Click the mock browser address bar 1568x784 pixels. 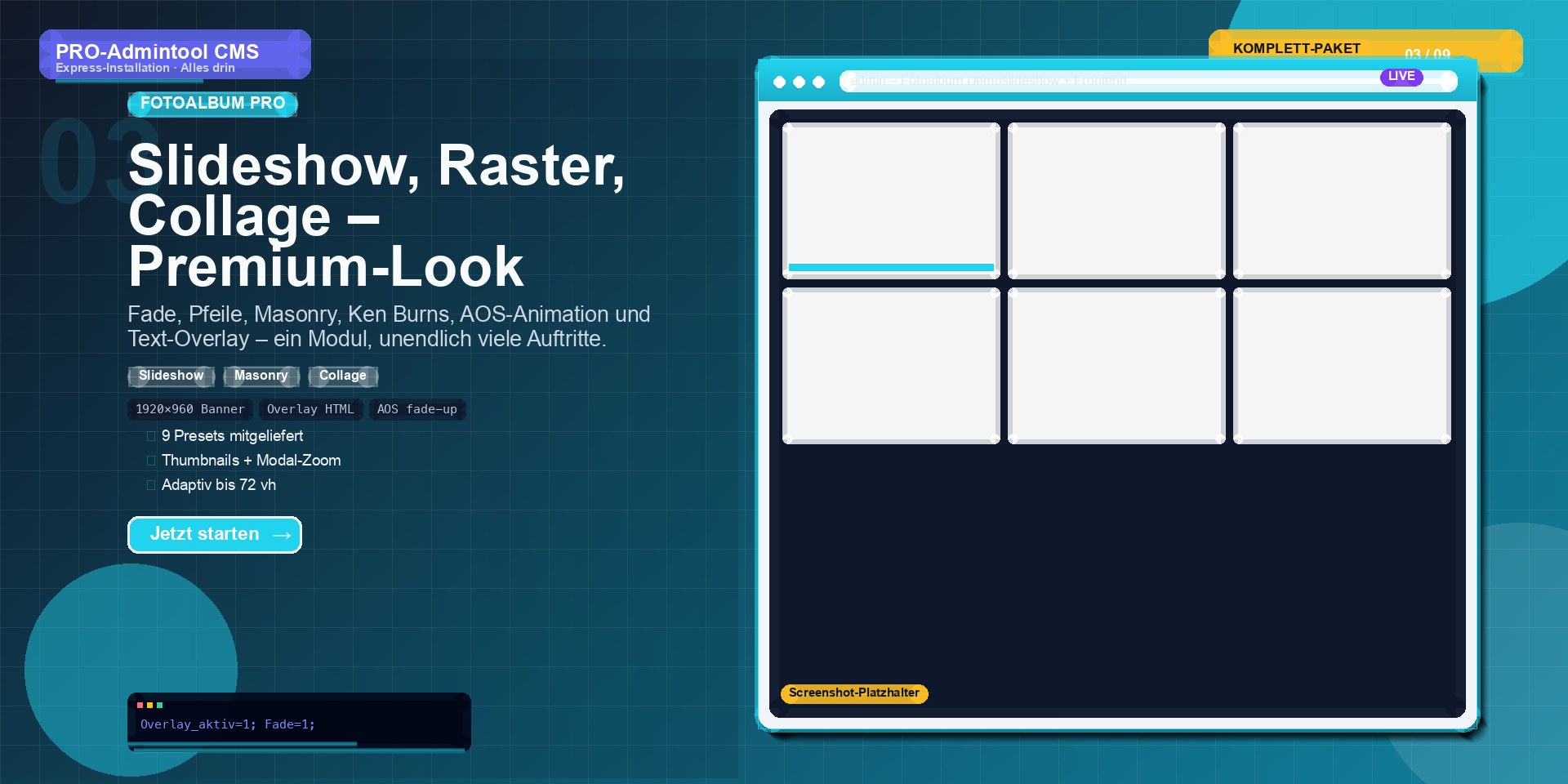coord(1148,80)
